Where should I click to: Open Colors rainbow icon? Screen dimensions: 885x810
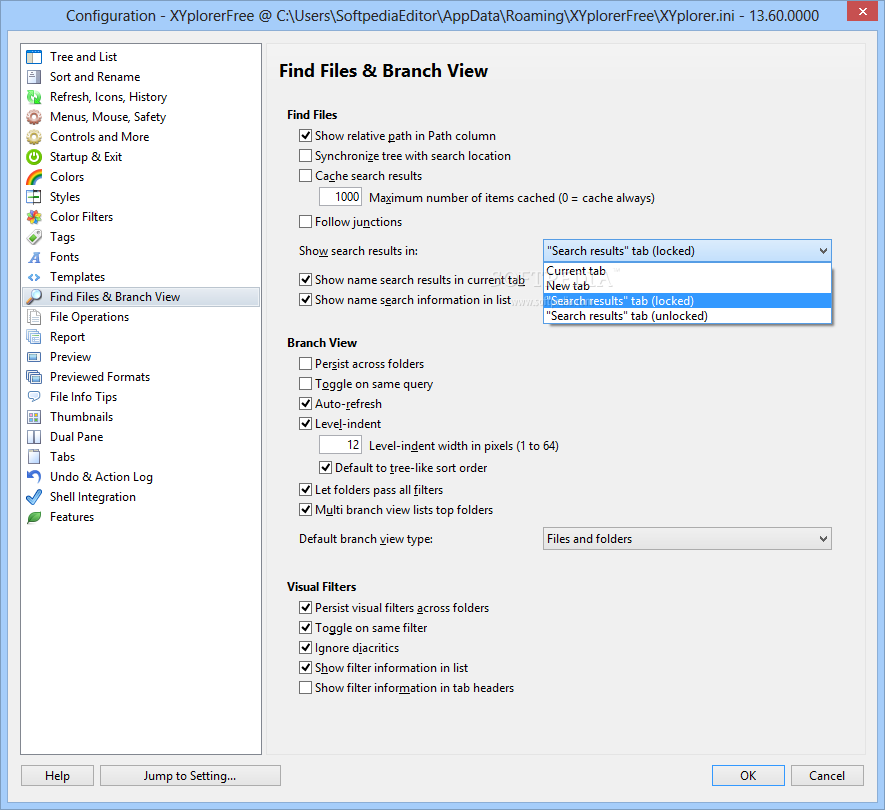[34, 177]
